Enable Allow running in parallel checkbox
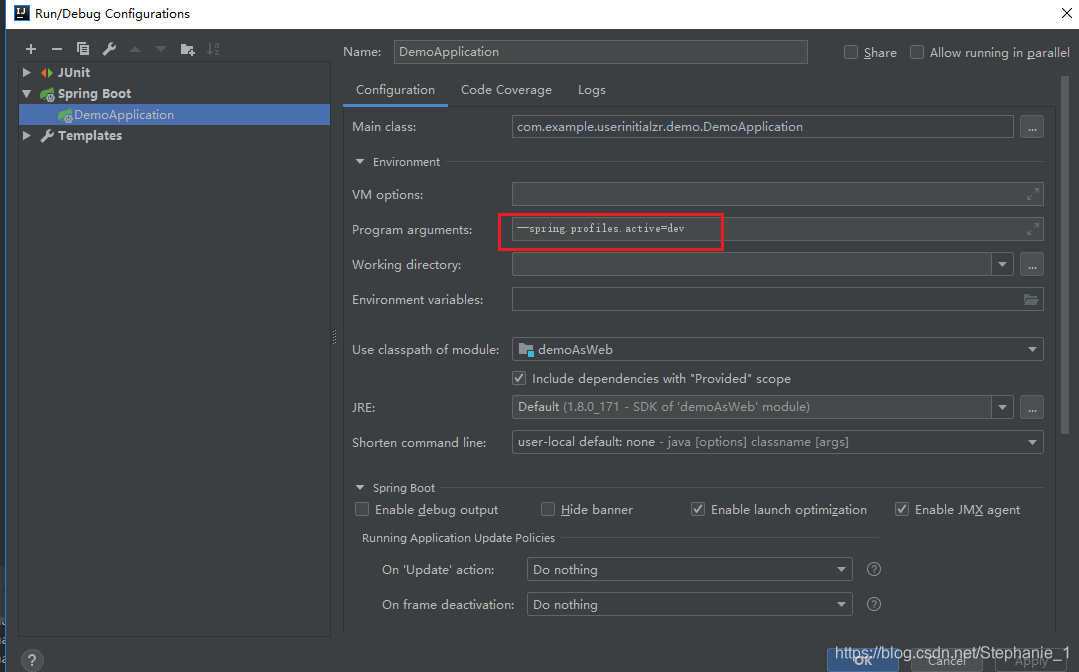This screenshot has width=1079, height=672. [x=917, y=52]
